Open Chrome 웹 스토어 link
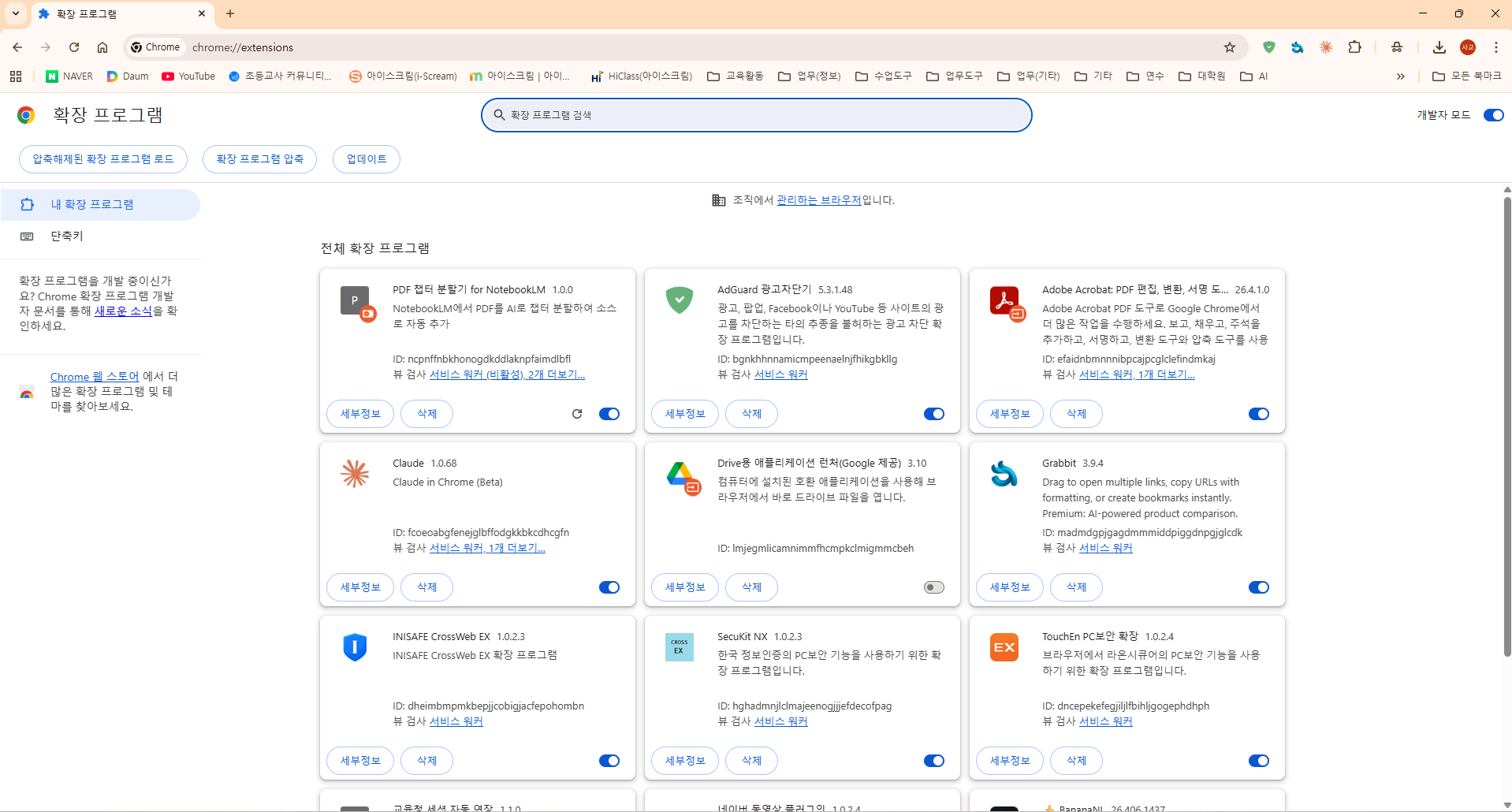The height and width of the screenshot is (812, 1512). pyautogui.click(x=95, y=377)
